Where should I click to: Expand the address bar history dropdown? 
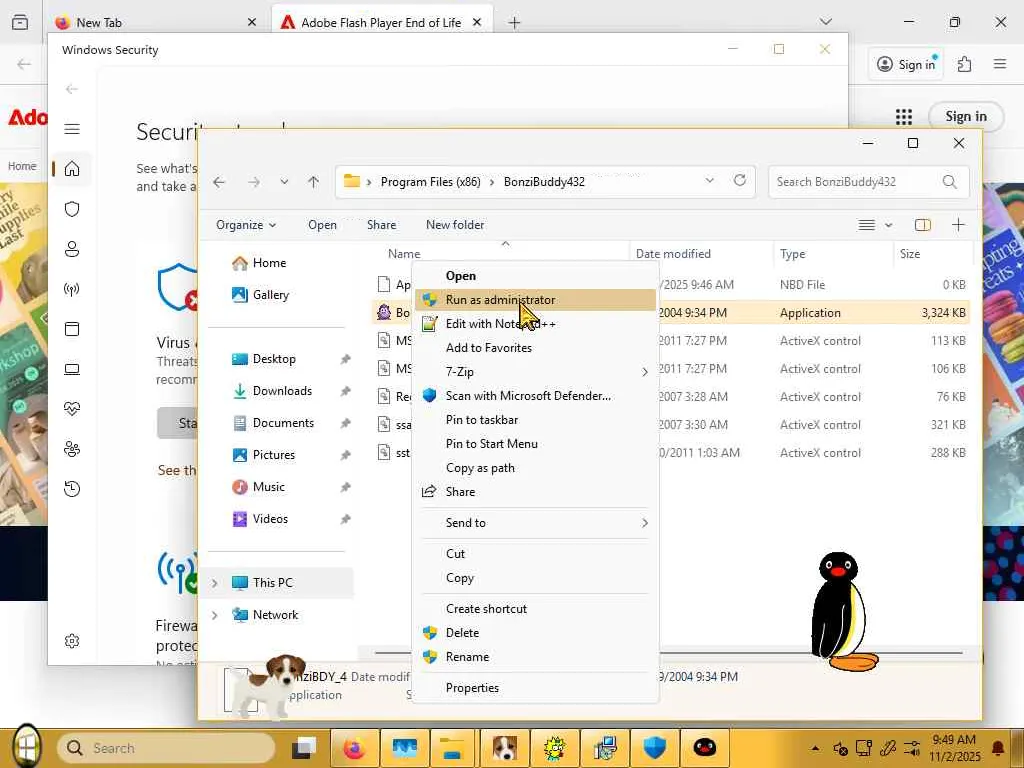710,181
